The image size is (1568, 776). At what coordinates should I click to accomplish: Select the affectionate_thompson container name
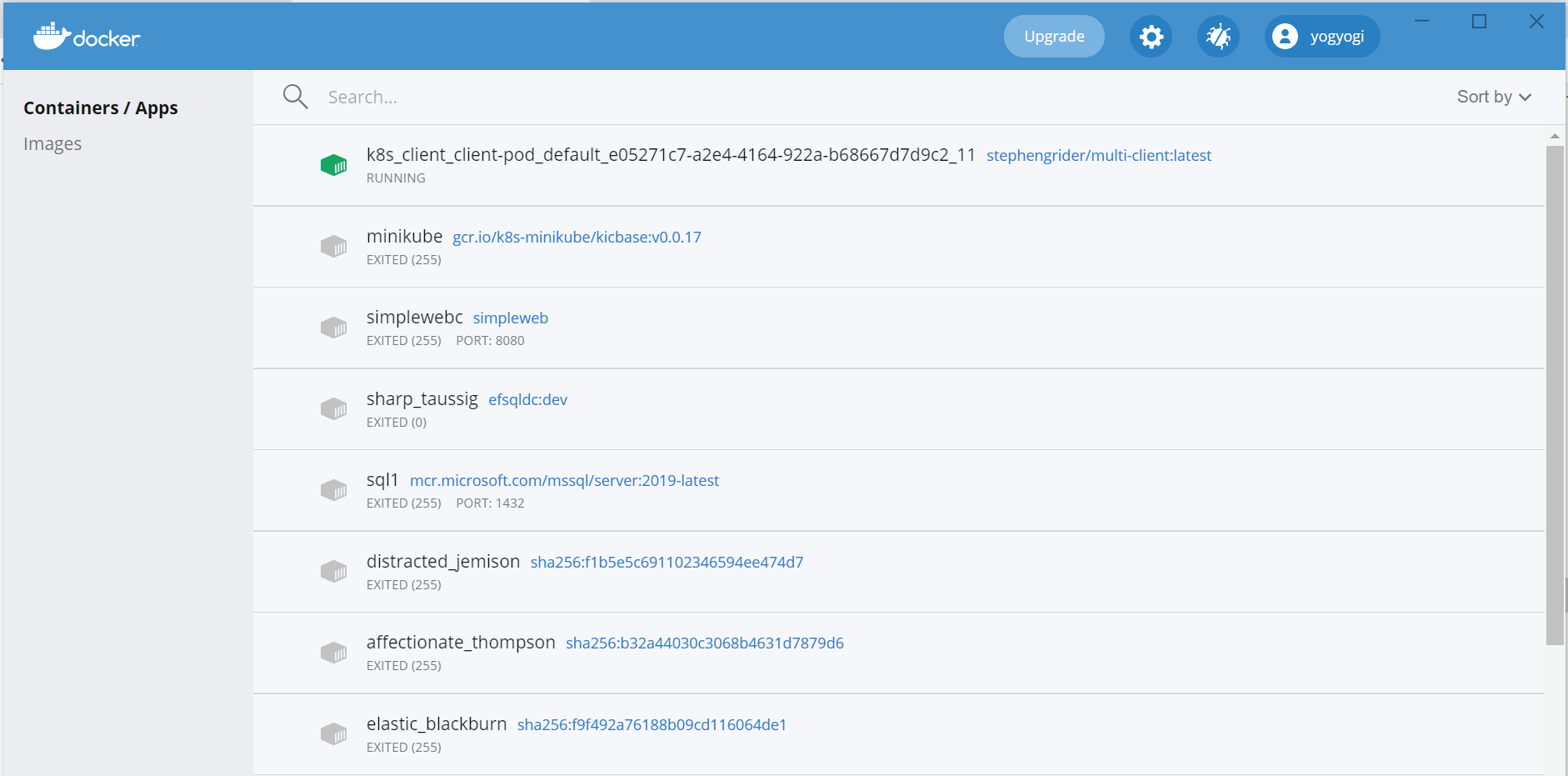click(x=461, y=643)
